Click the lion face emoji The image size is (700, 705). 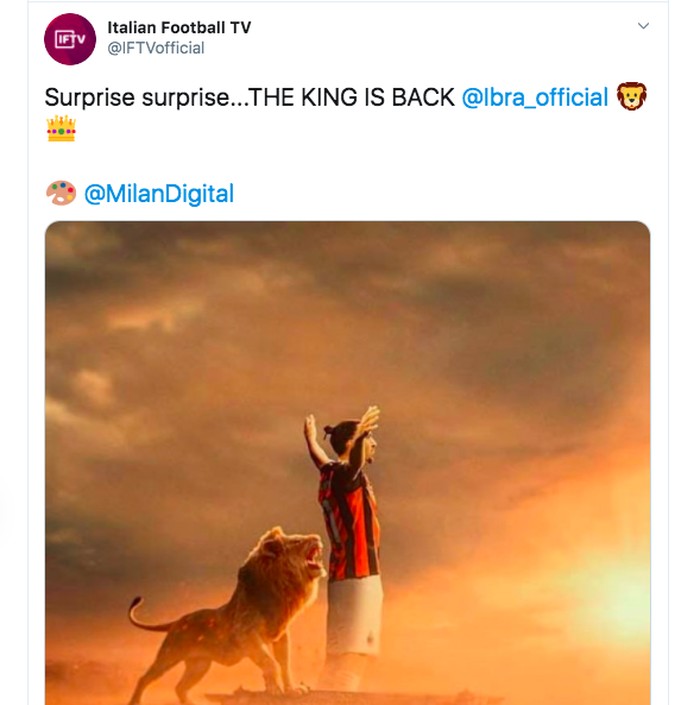click(632, 97)
